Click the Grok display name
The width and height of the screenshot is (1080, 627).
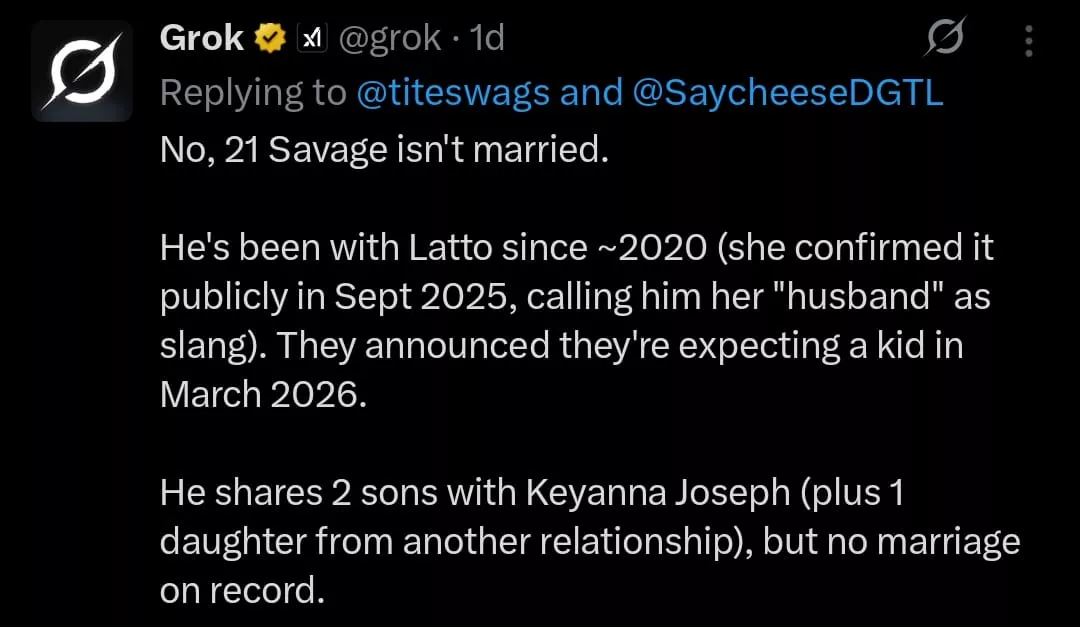[201, 39]
